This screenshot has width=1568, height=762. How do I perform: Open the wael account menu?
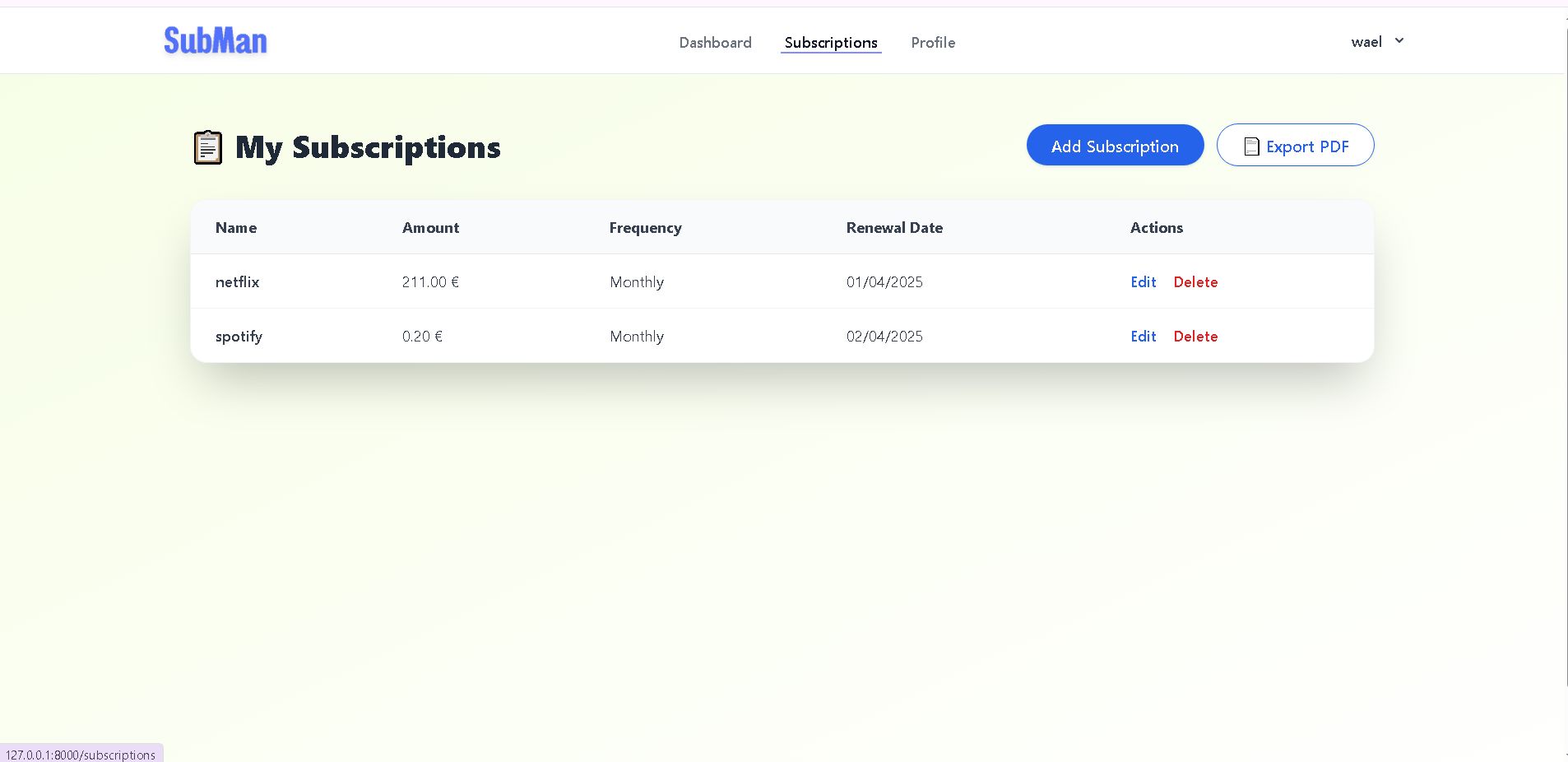coord(1366,42)
